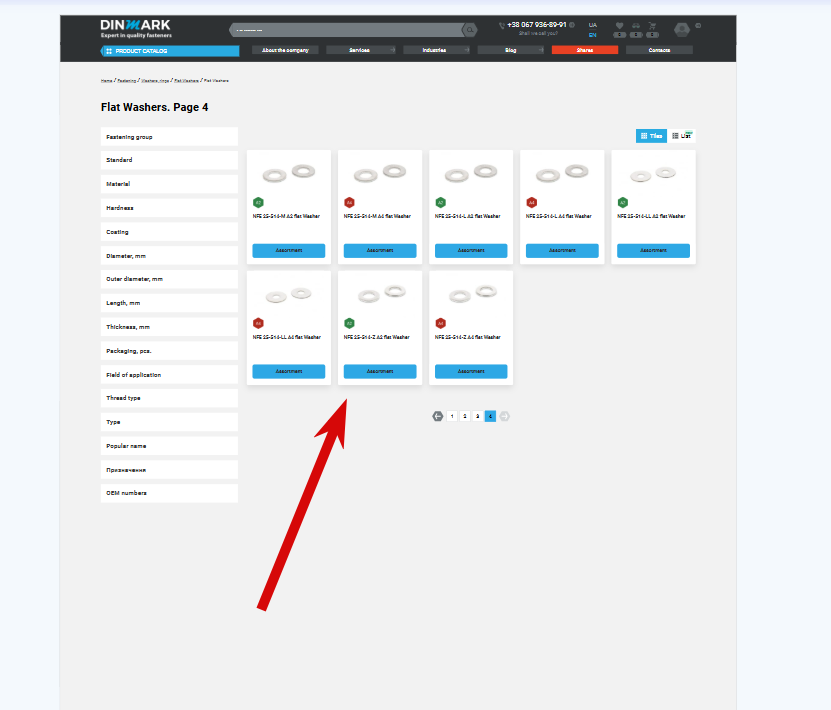The height and width of the screenshot is (710, 831).
Task: Click the phone handset icon
Action: click(x=501, y=25)
